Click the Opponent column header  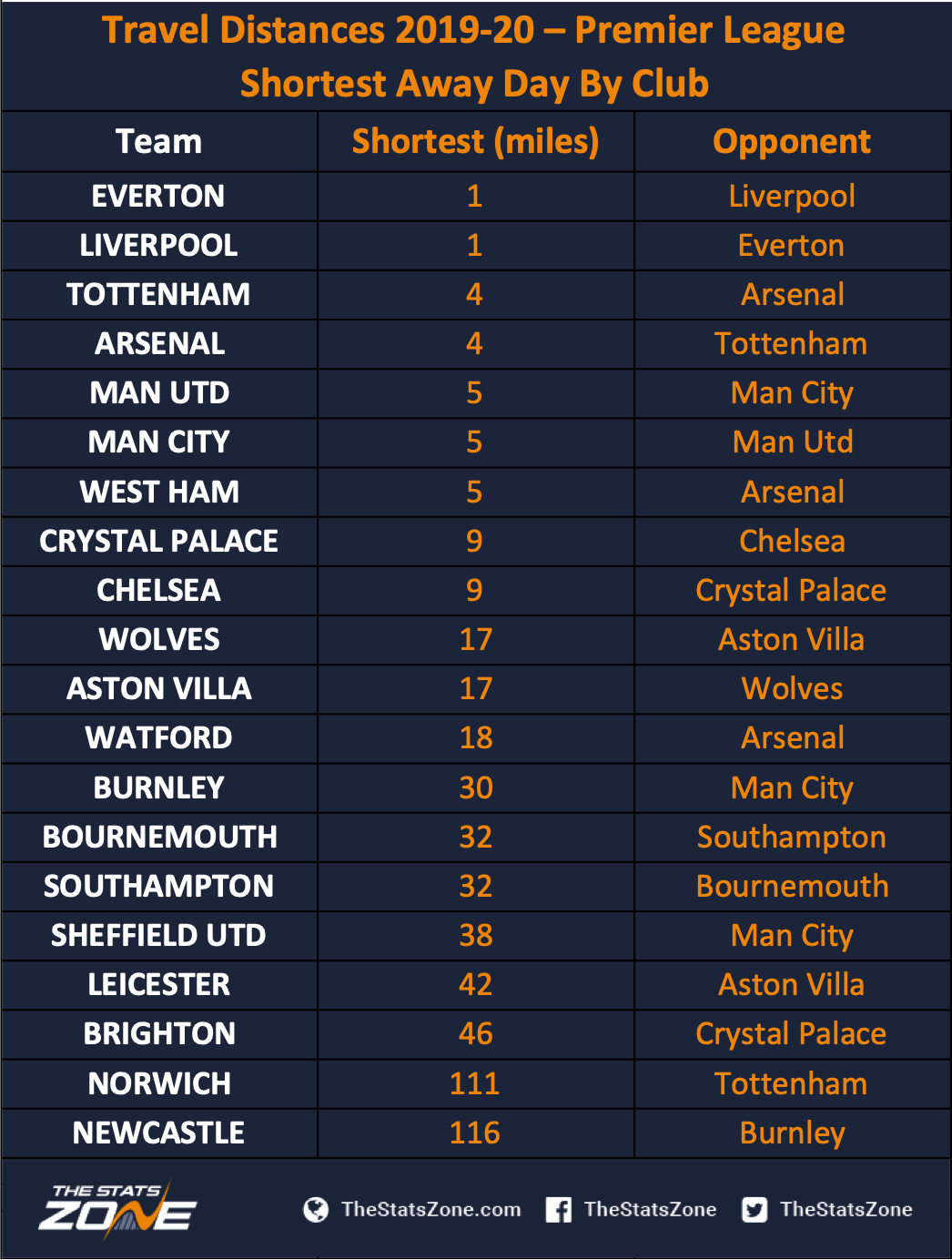point(792,142)
